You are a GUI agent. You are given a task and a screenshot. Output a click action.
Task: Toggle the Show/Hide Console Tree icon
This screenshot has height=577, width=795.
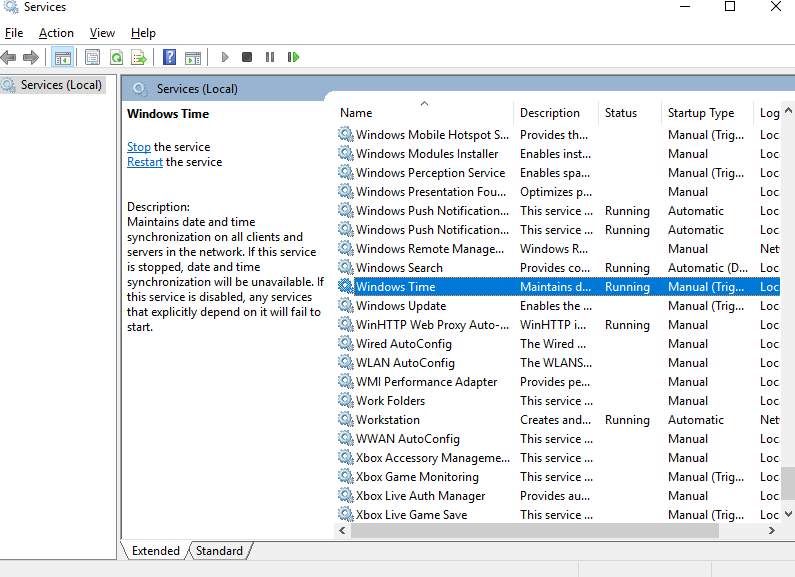click(63, 57)
